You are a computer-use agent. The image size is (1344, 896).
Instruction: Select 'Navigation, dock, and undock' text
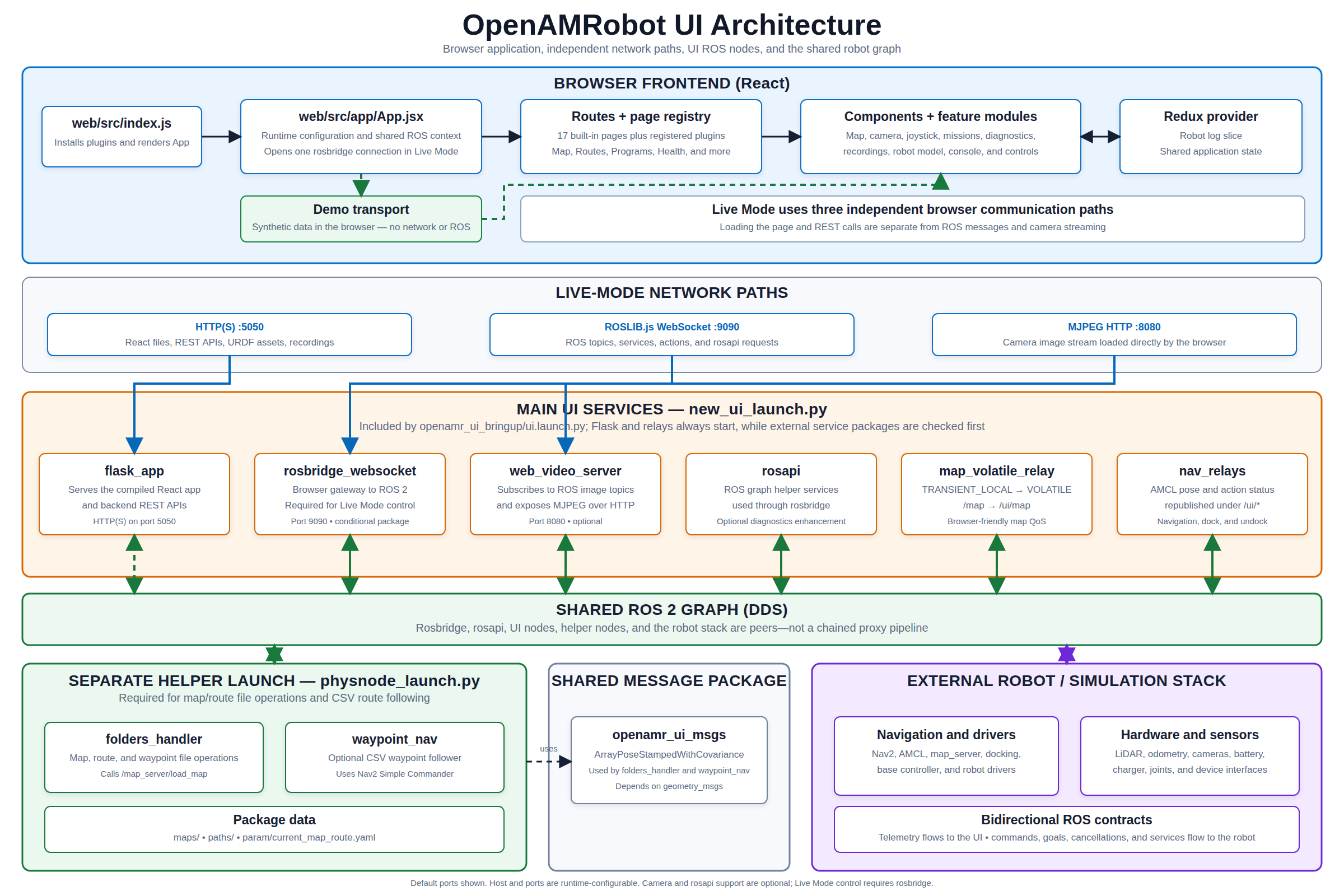[x=1212, y=521]
